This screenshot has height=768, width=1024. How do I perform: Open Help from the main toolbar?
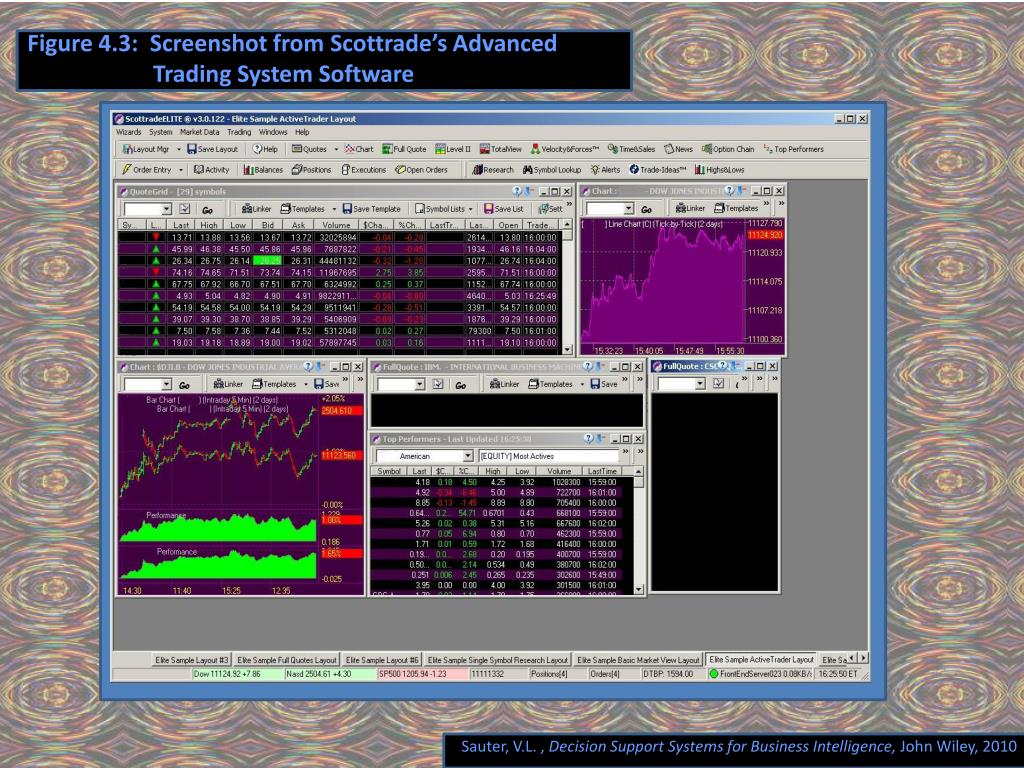click(265, 149)
